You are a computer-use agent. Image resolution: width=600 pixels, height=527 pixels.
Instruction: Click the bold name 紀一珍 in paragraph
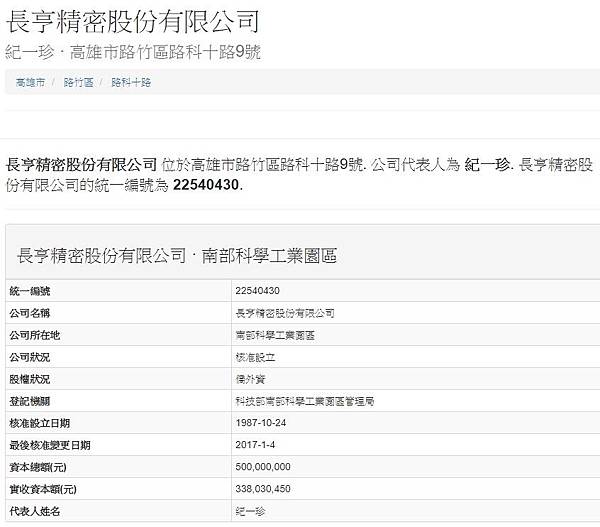(x=487, y=165)
